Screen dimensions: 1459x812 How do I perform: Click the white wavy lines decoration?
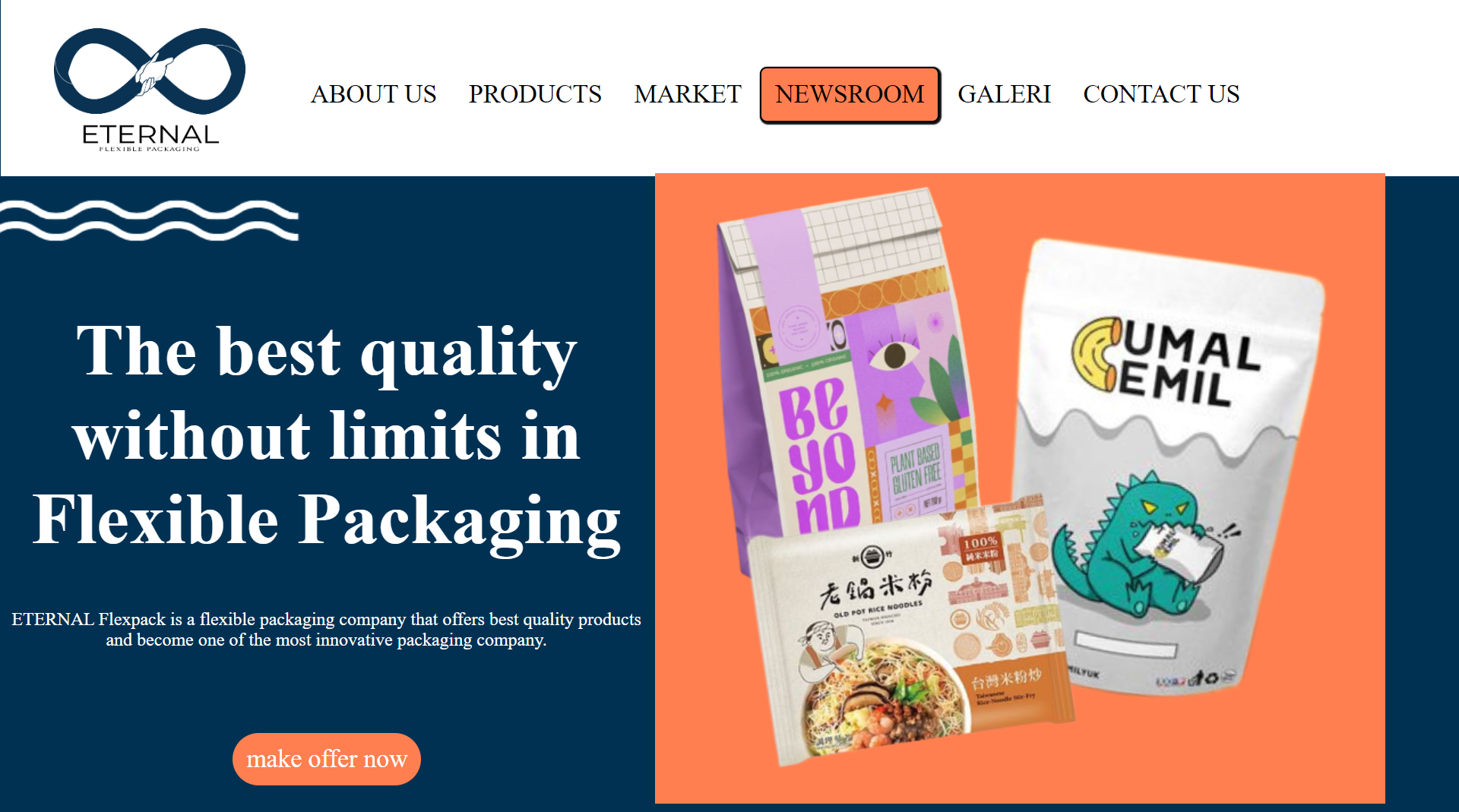click(x=149, y=220)
